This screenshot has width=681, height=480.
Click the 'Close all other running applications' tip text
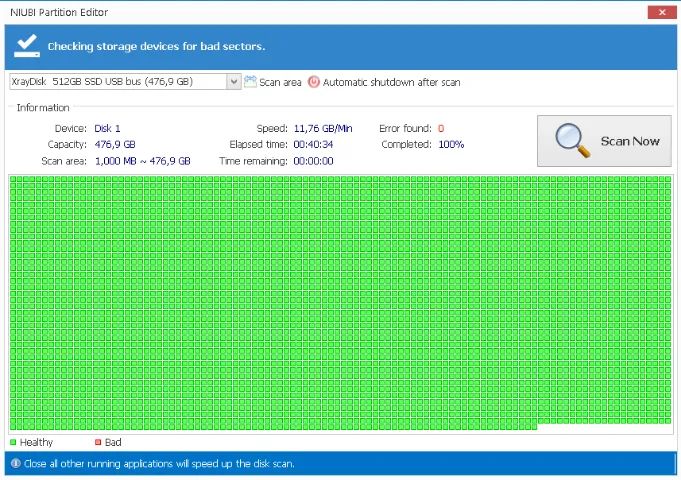159,463
